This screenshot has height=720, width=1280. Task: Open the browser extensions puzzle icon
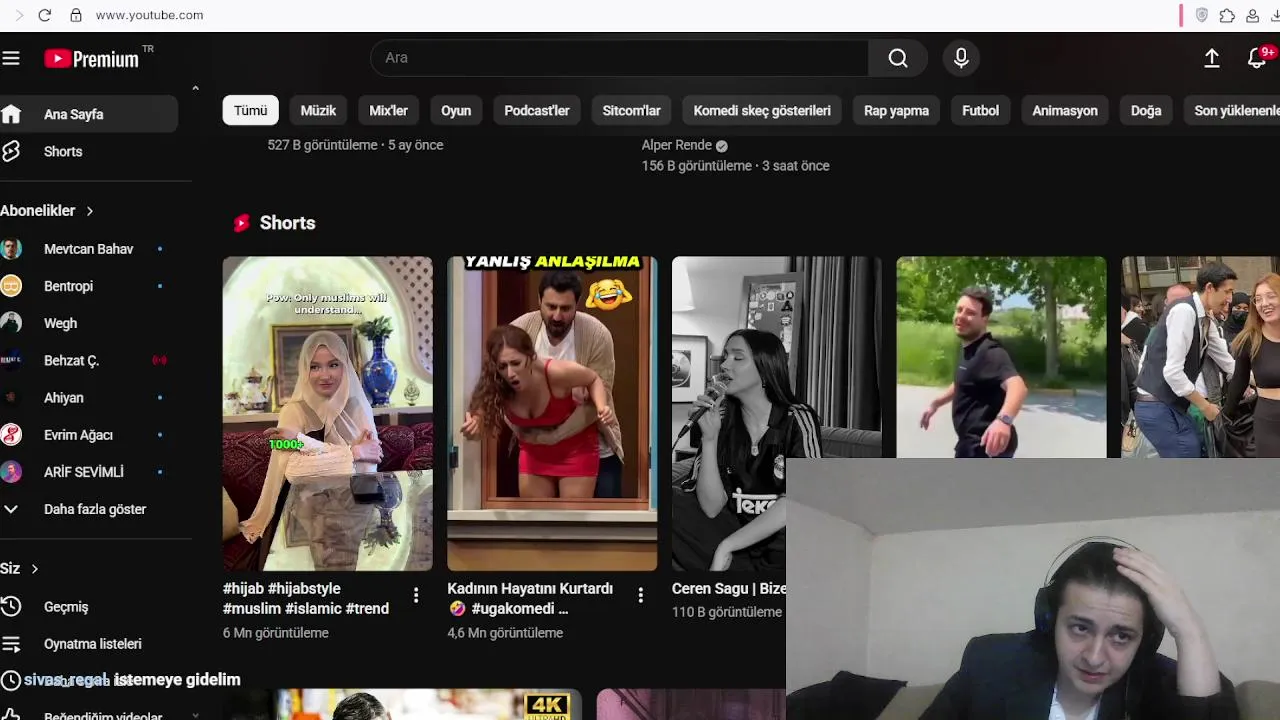1227,15
